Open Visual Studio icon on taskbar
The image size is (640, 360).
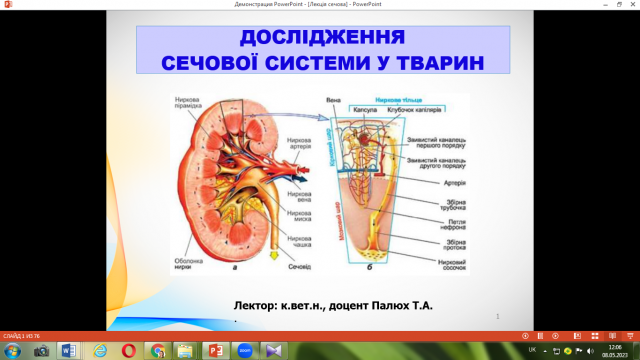[x=274, y=351]
